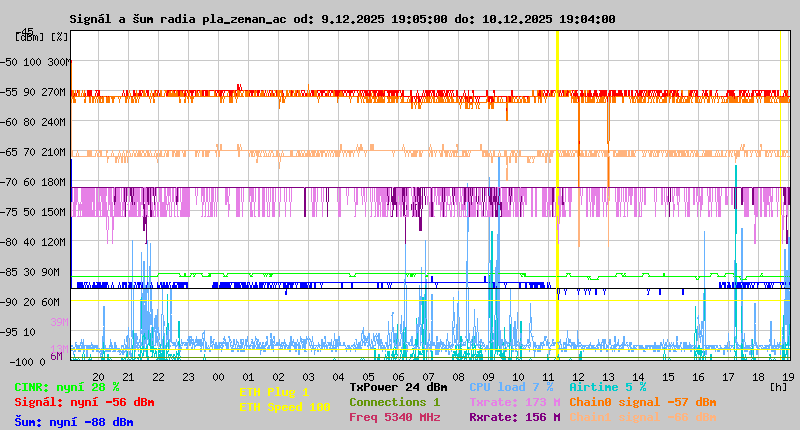
Task: Click hour '01' on the time axis
Action: pos(248,377)
